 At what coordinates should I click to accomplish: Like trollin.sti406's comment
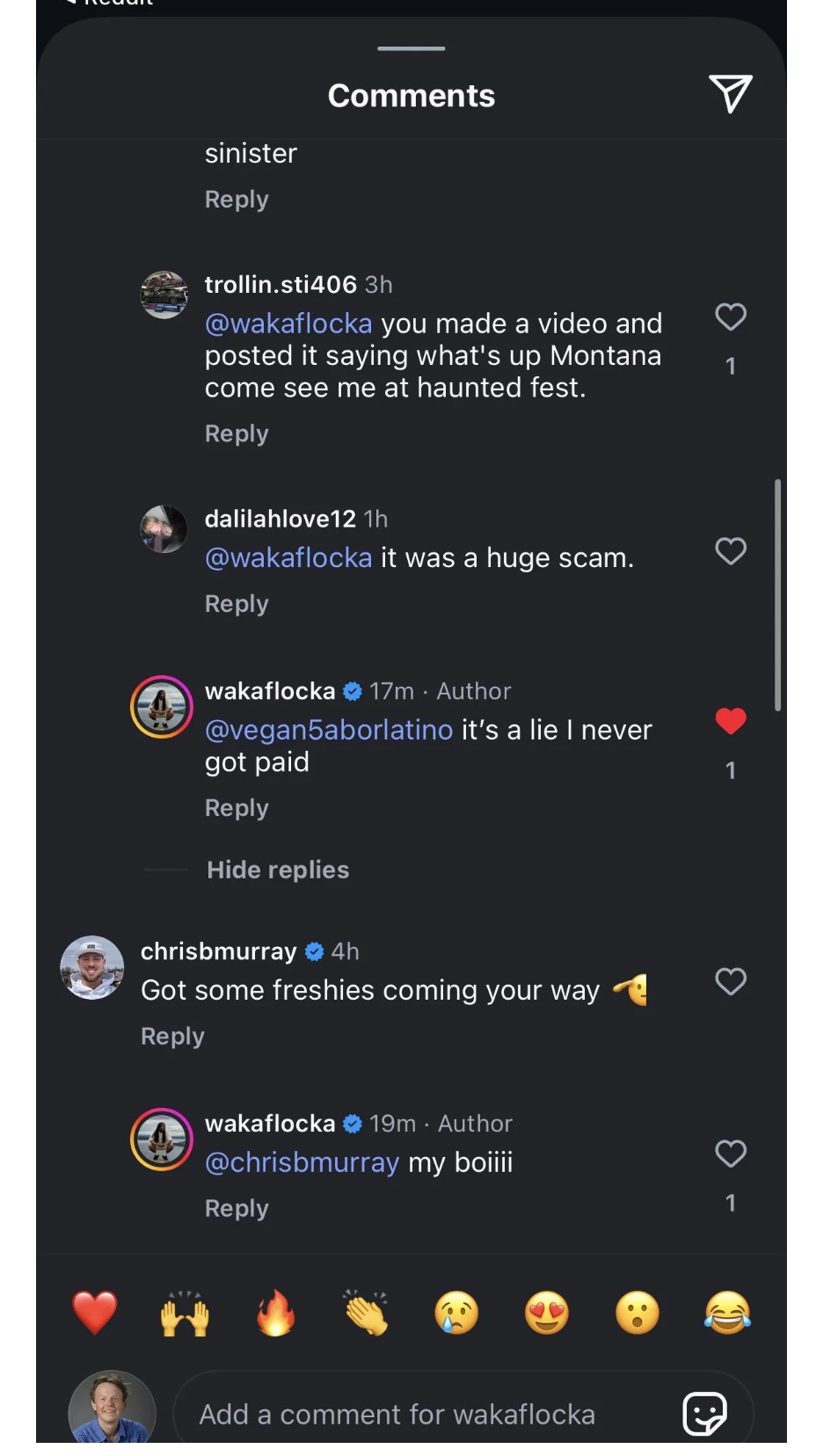pyautogui.click(x=730, y=317)
